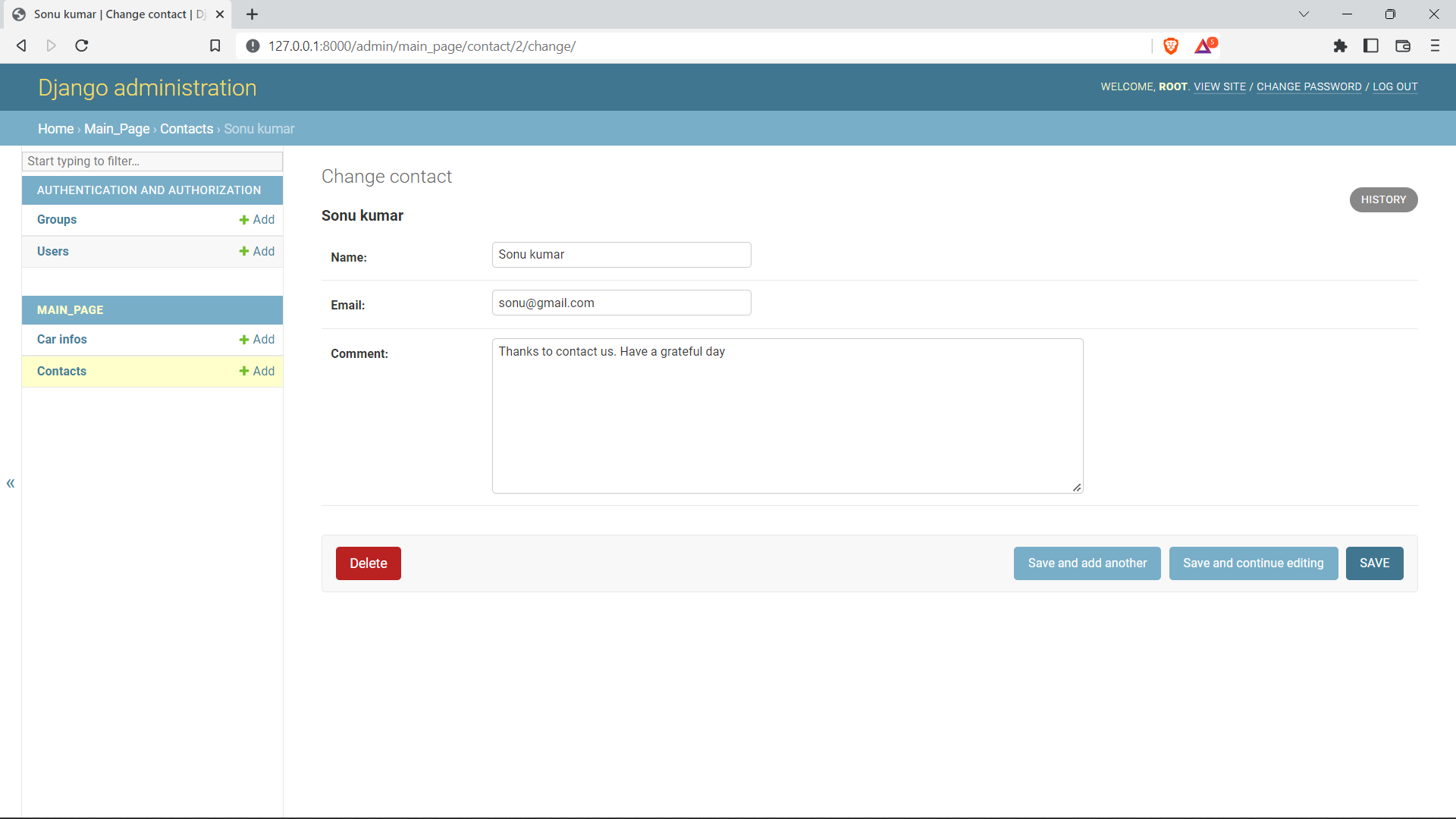
Task: Open the browser extensions puzzle icon
Action: pyautogui.click(x=1340, y=45)
